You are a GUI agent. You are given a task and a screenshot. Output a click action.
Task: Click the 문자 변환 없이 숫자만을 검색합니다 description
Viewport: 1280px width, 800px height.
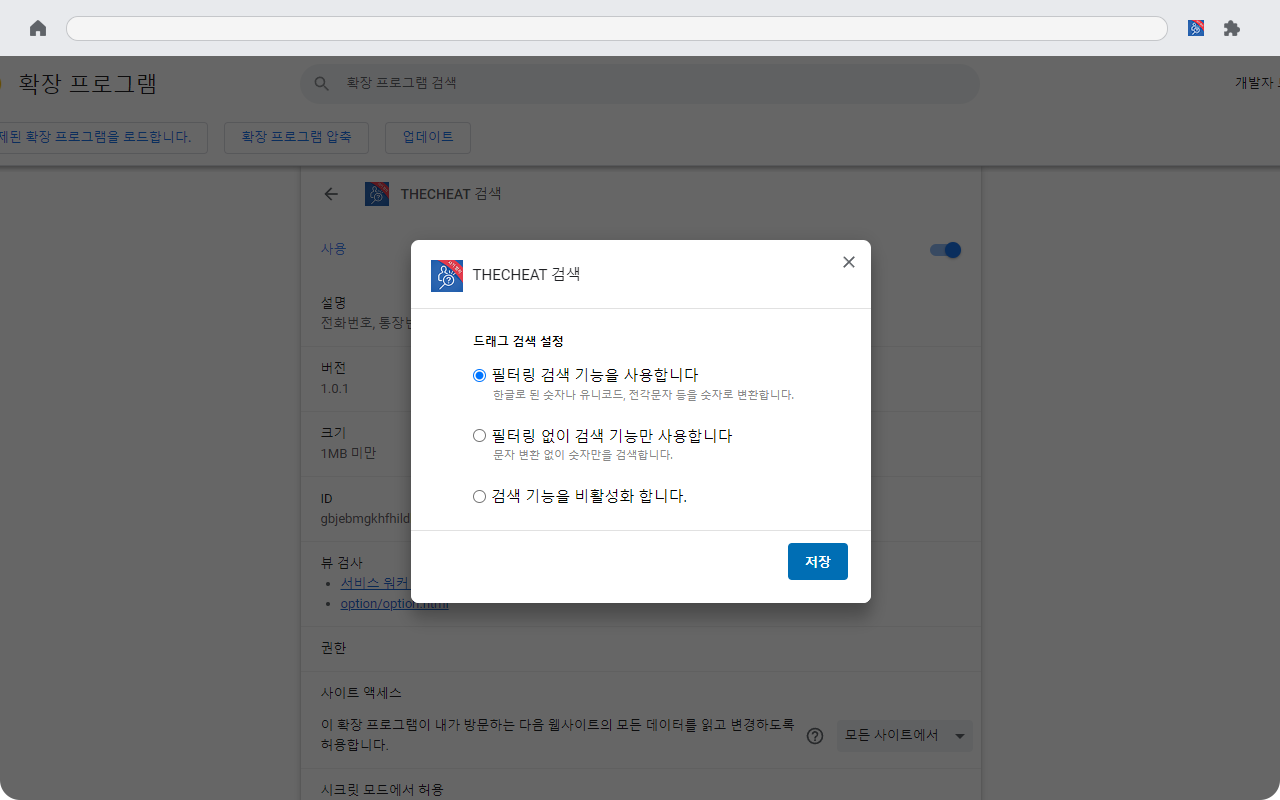(x=583, y=455)
